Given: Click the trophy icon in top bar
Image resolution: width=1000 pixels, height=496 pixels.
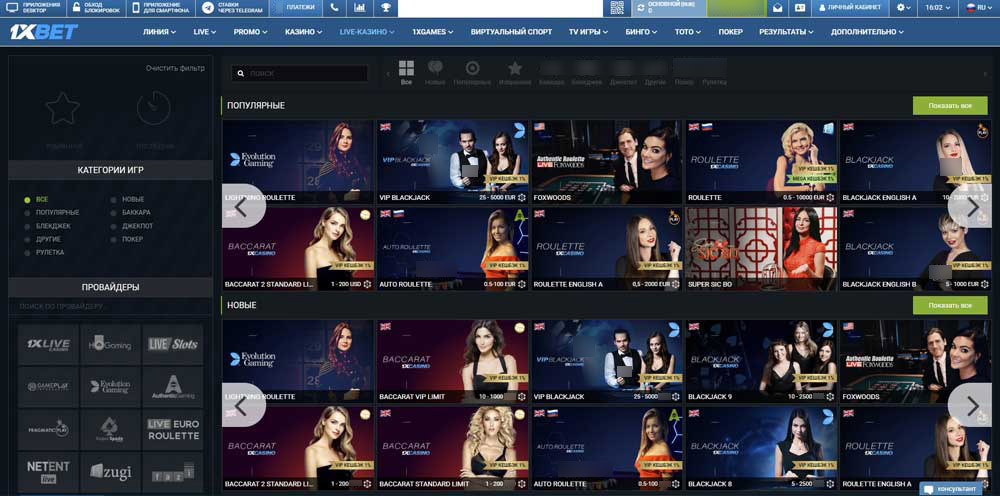Looking at the screenshot, I should 384,7.
